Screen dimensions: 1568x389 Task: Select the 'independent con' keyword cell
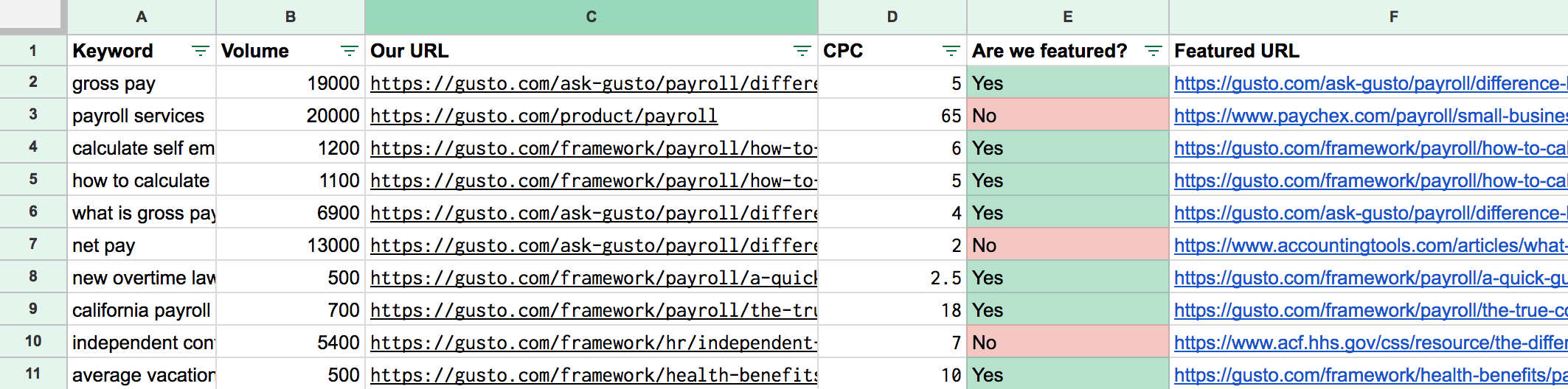click(x=142, y=343)
